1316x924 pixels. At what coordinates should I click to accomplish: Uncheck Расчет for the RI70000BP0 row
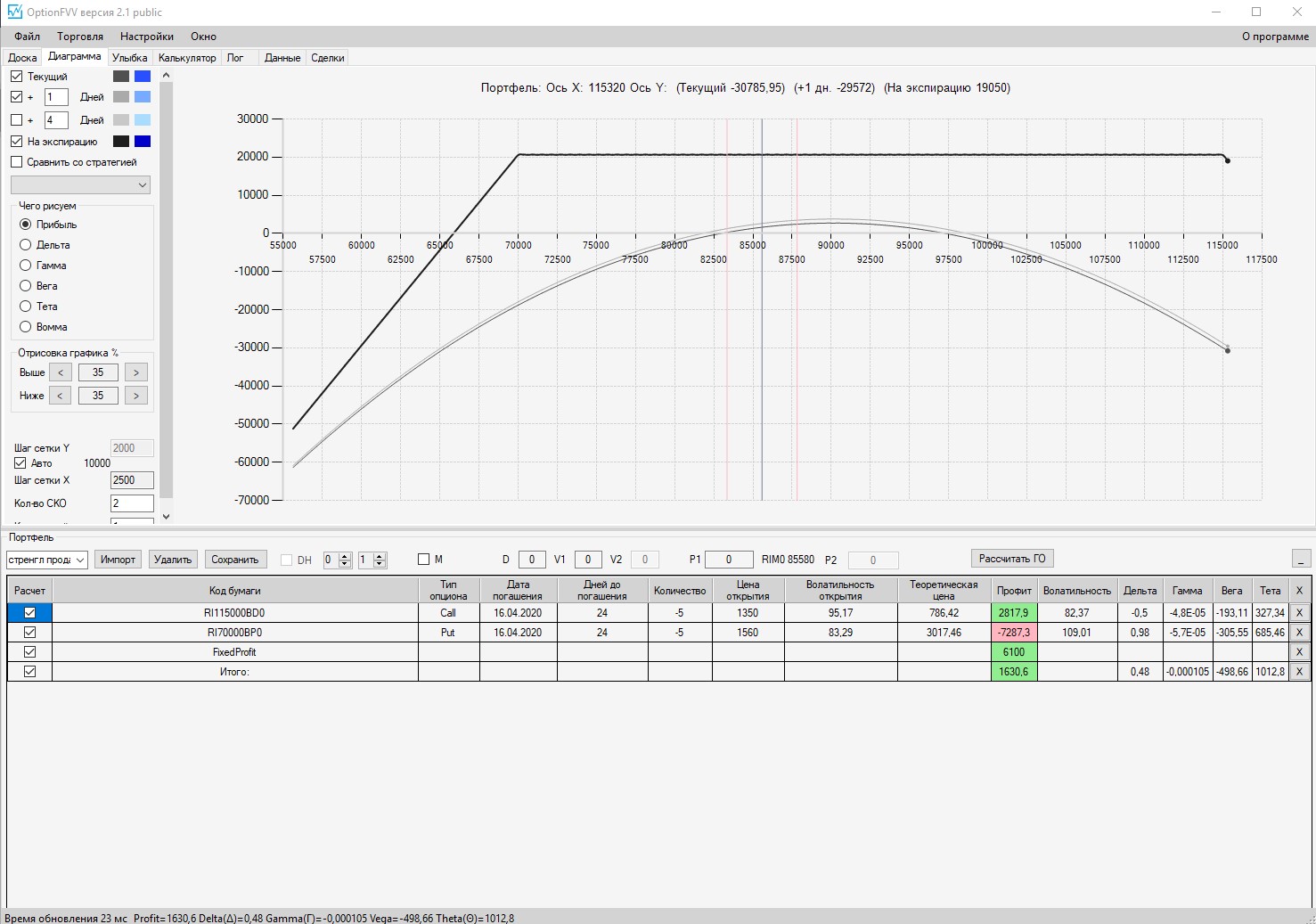[x=29, y=633]
